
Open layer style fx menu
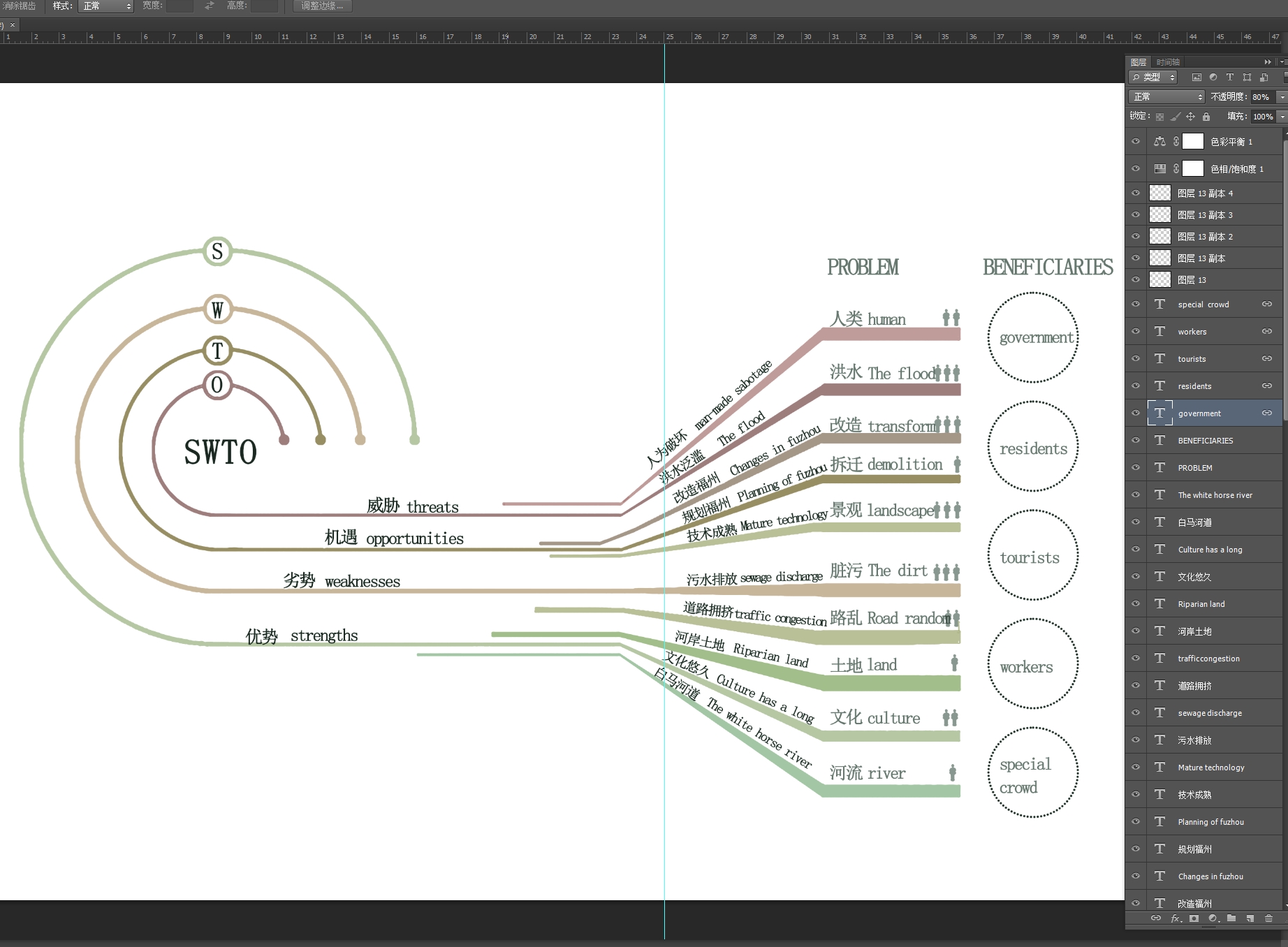pyautogui.click(x=1176, y=918)
